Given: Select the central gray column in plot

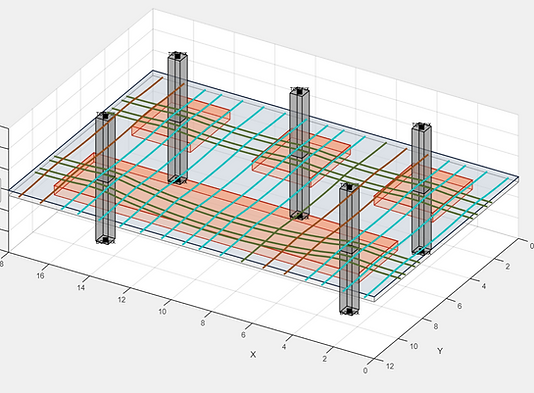Looking at the screenshot, I should [x=299, y=153].
